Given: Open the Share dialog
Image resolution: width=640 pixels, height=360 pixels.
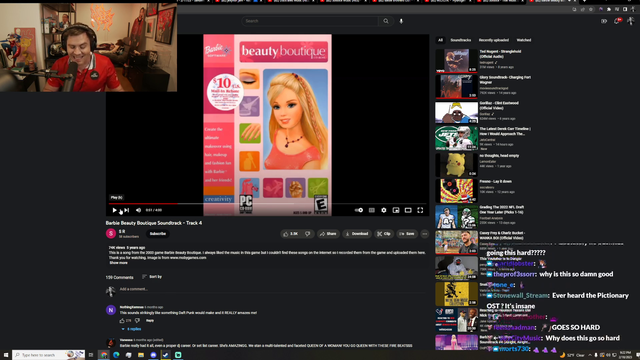Looking at the screenshot, I should 328,234.
